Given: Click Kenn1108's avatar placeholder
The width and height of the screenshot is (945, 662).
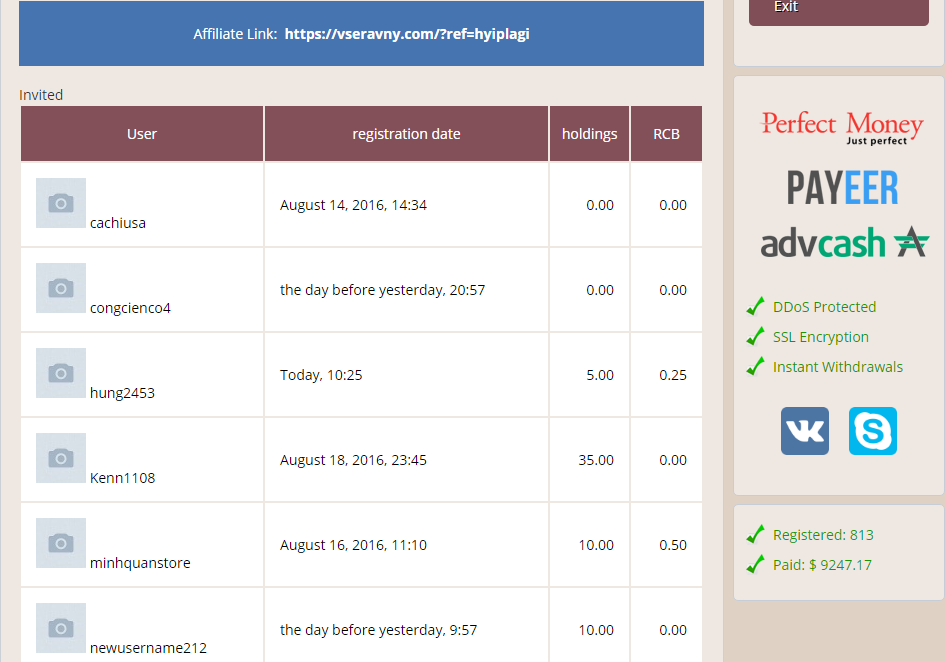Looking at the screenshot, I should [x=61, y=458].
